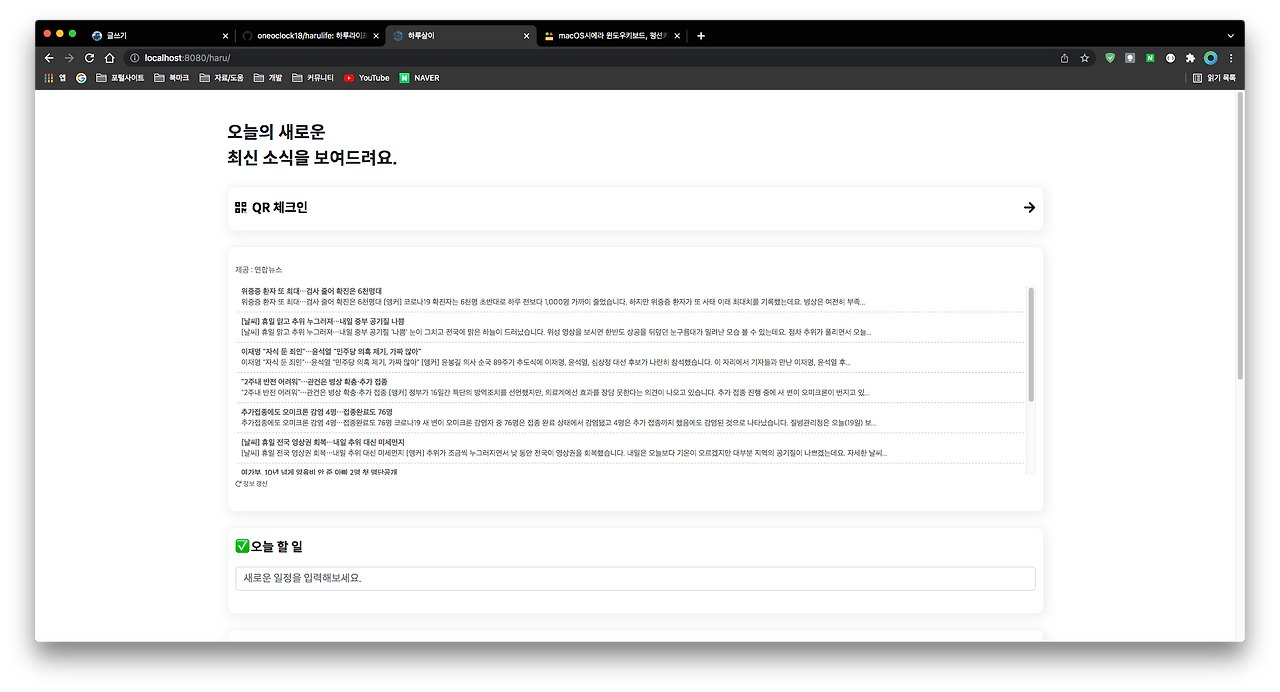Expand the tab search chevron

(x=1230, y=36)
